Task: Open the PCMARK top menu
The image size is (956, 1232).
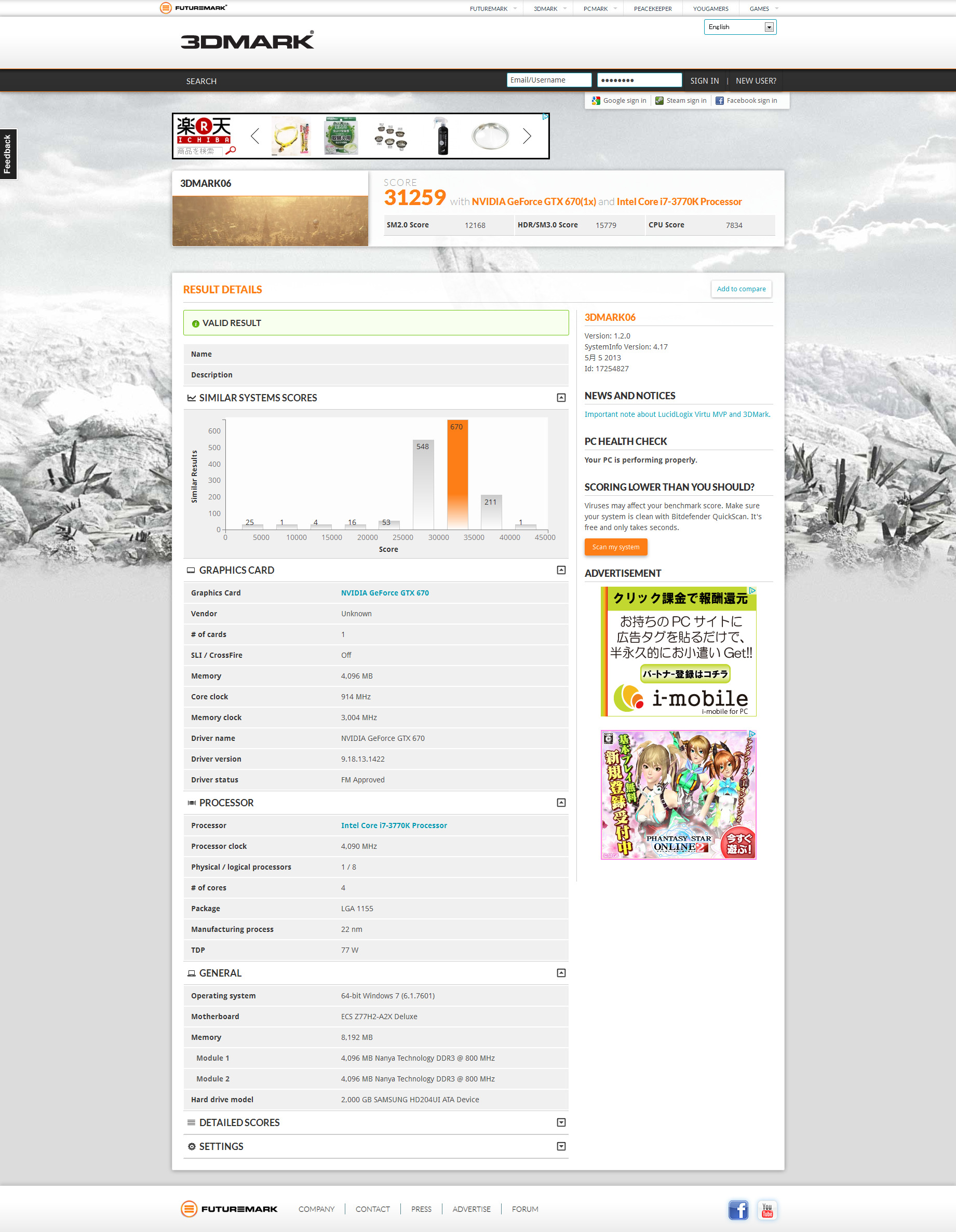Action: [x=600, y=8]
